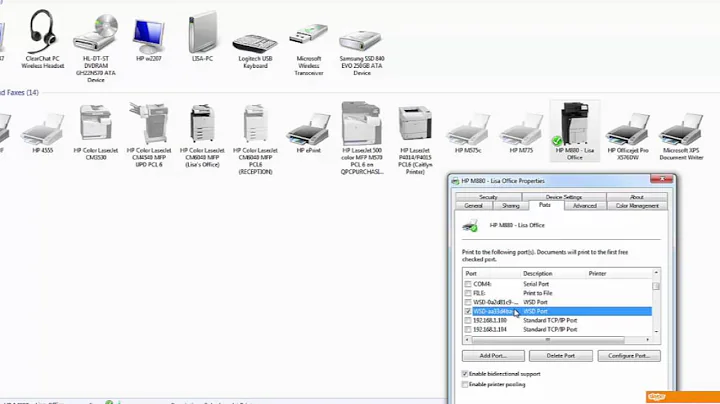Image resolution: width=720 pixels, height=404 pixels.
Task: Select HP Color LaserJet CM4540 MFP UPD printer
Action: [149, 135]
